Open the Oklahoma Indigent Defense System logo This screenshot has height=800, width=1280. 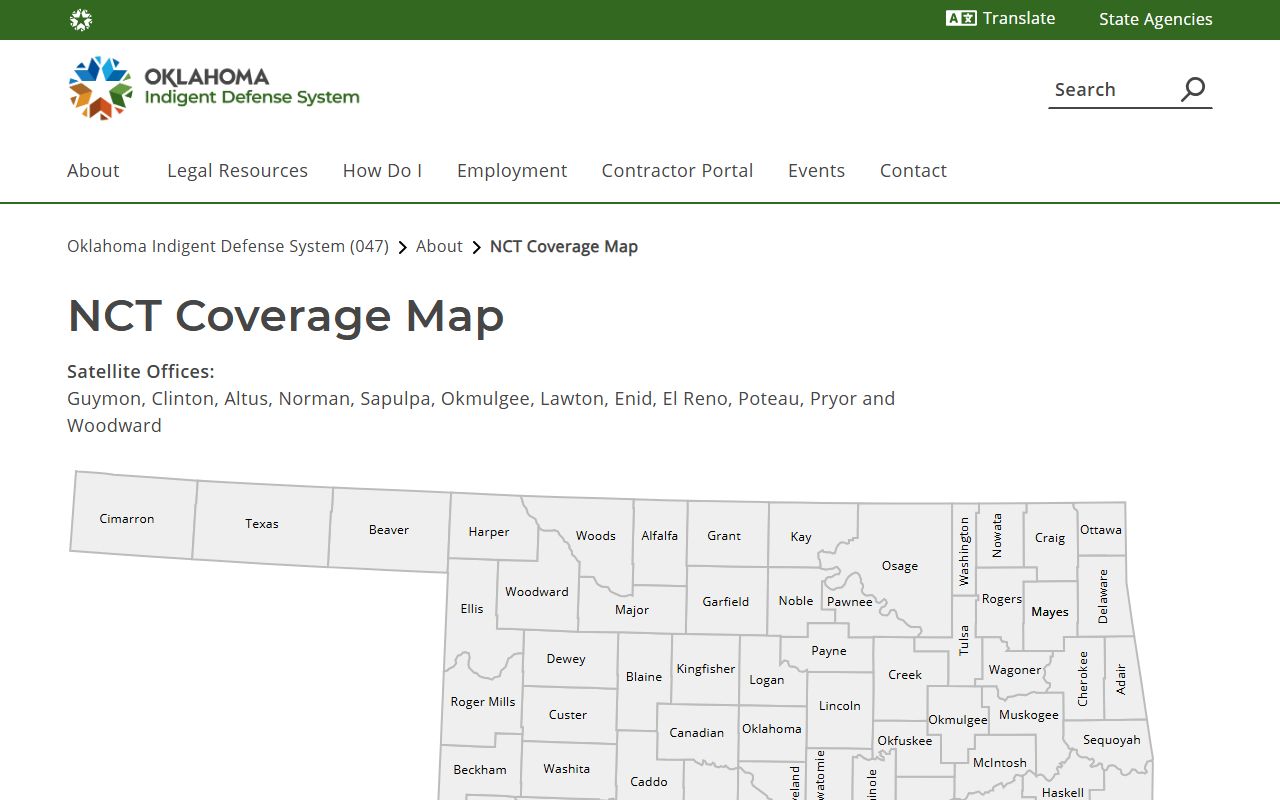[x=214, y=88]
